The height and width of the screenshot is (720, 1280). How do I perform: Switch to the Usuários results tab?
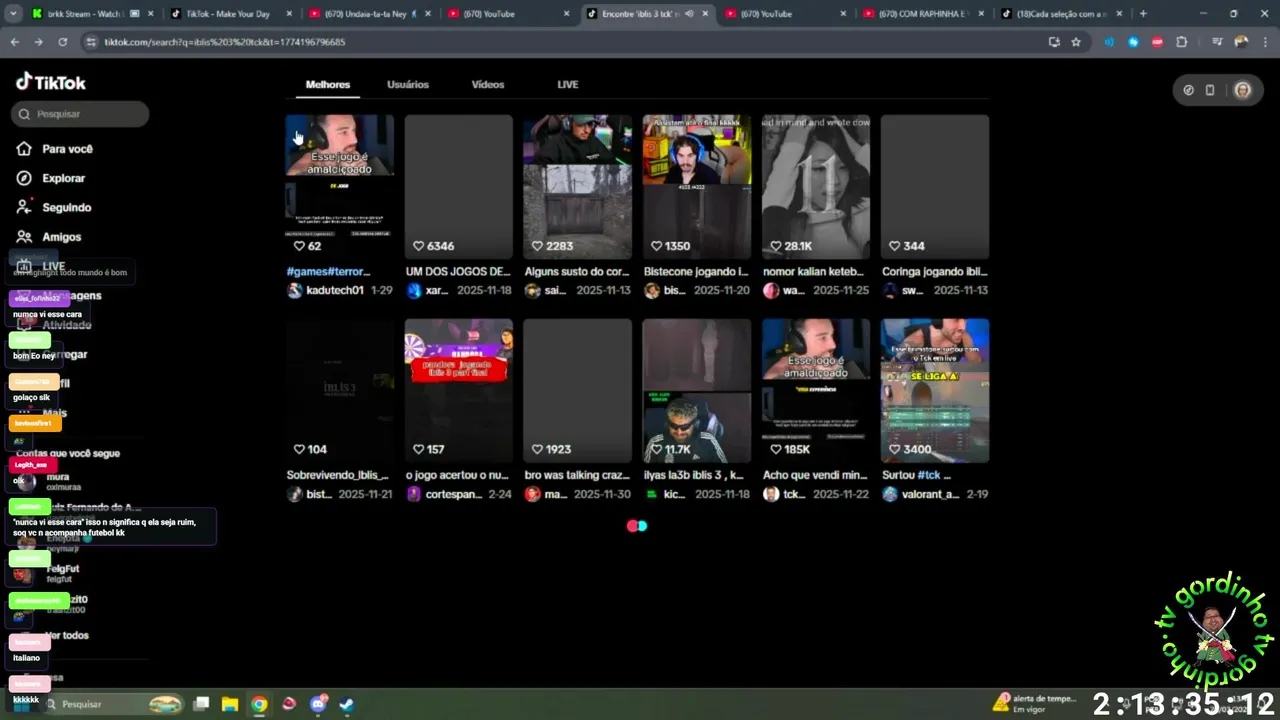pyautogui.click(x=408, y=84)
